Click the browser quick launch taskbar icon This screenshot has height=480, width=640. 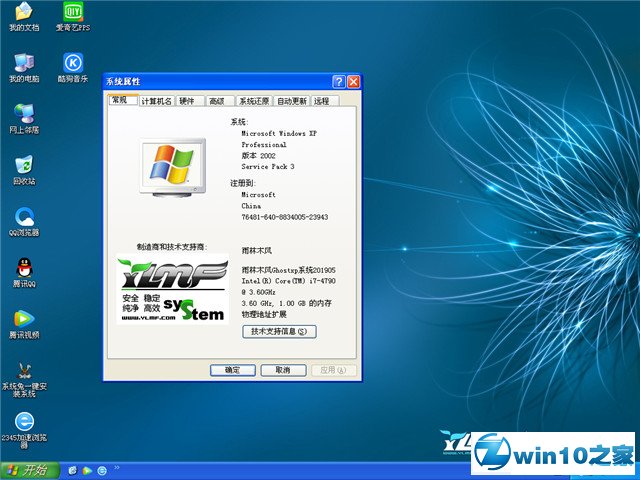click(102, 471)
